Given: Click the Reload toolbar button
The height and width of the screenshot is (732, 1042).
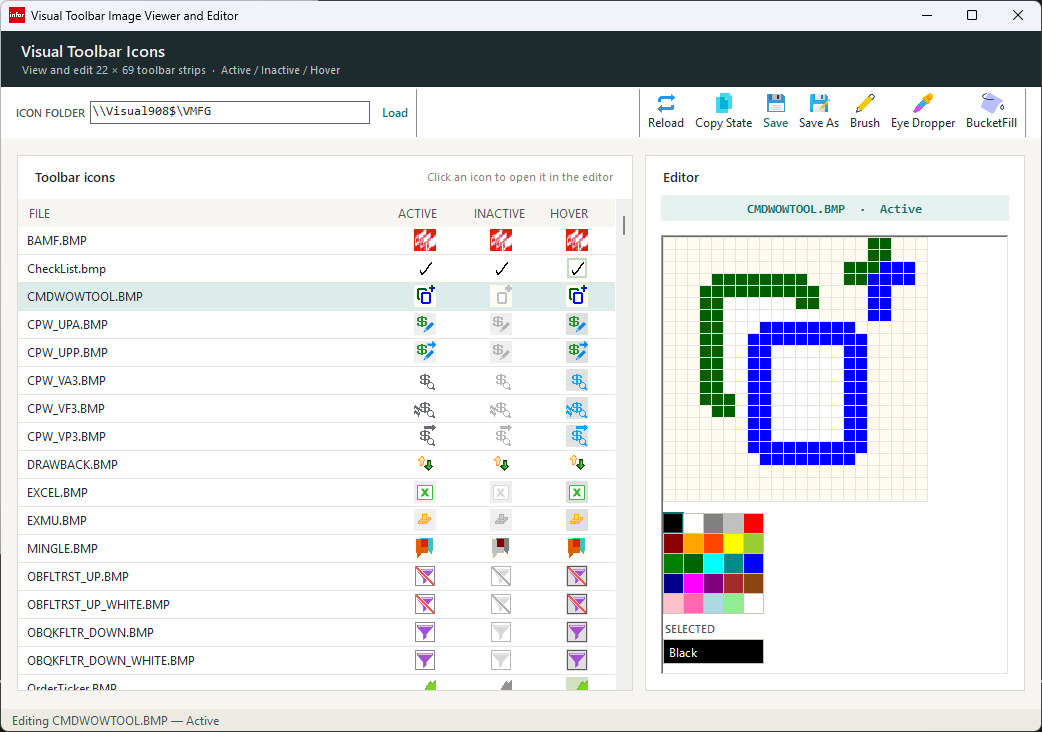Looking at the screenshot, I should coord(666,112).
